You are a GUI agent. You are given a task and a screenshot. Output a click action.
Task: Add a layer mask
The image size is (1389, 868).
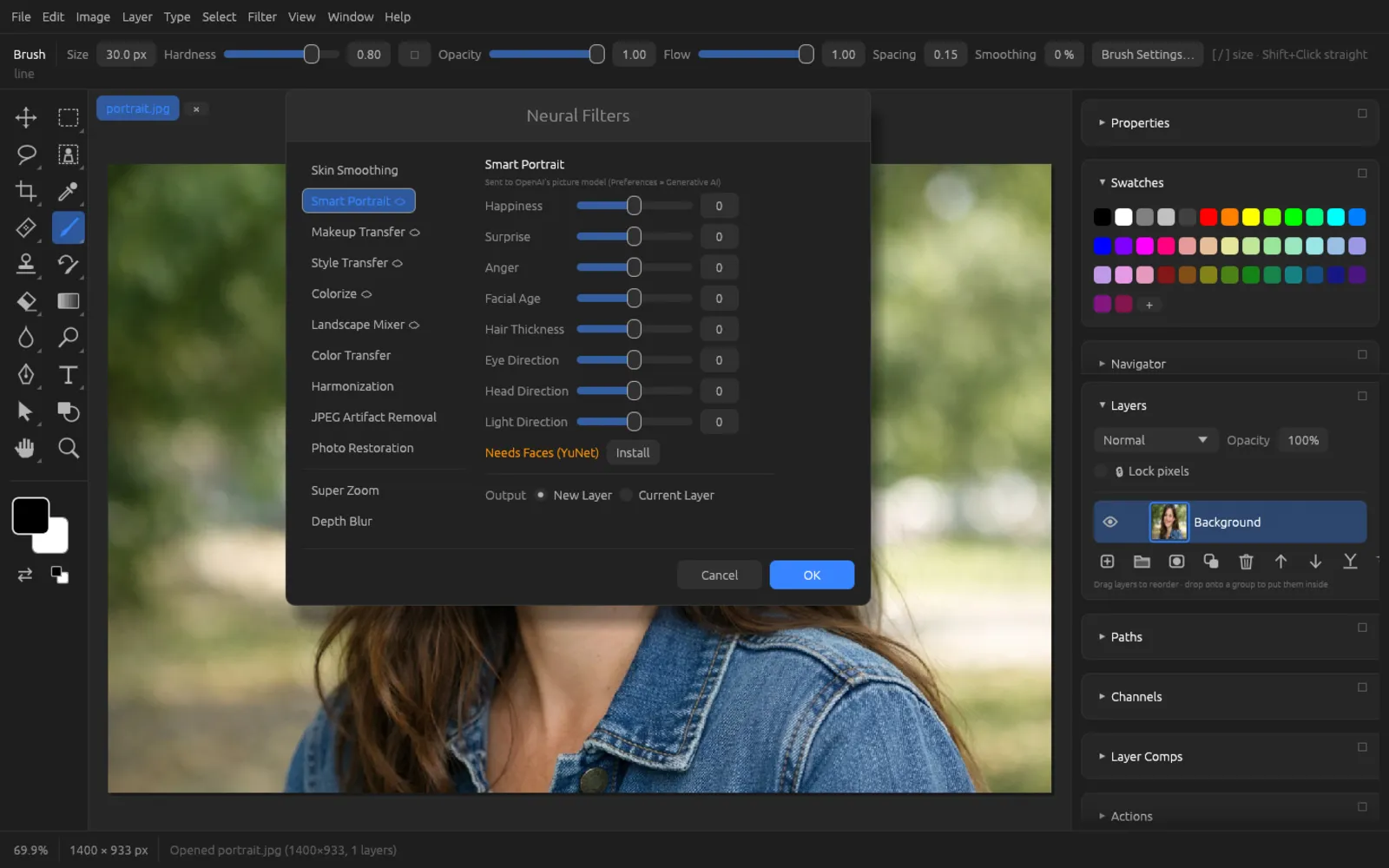click(1176, 562)
